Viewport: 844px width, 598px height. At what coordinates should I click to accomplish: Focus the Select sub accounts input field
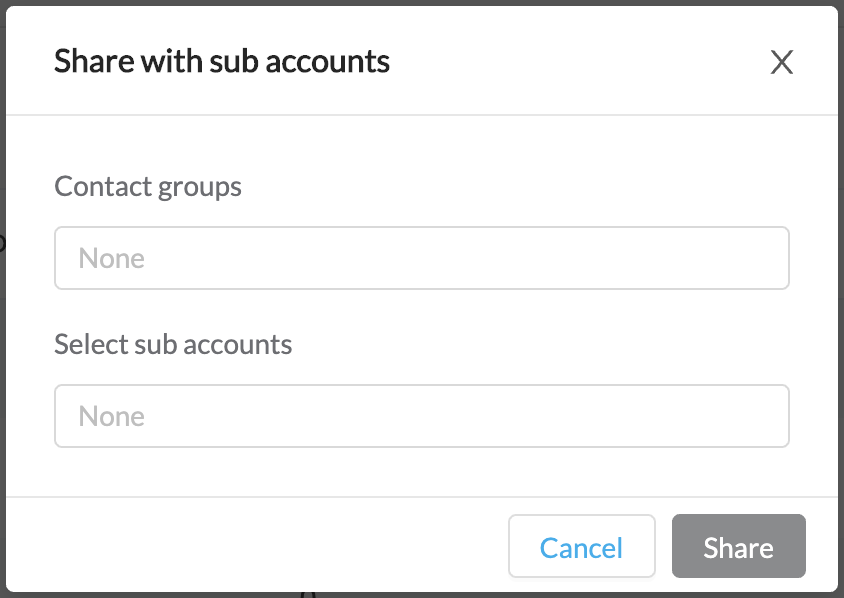point(421,416)
